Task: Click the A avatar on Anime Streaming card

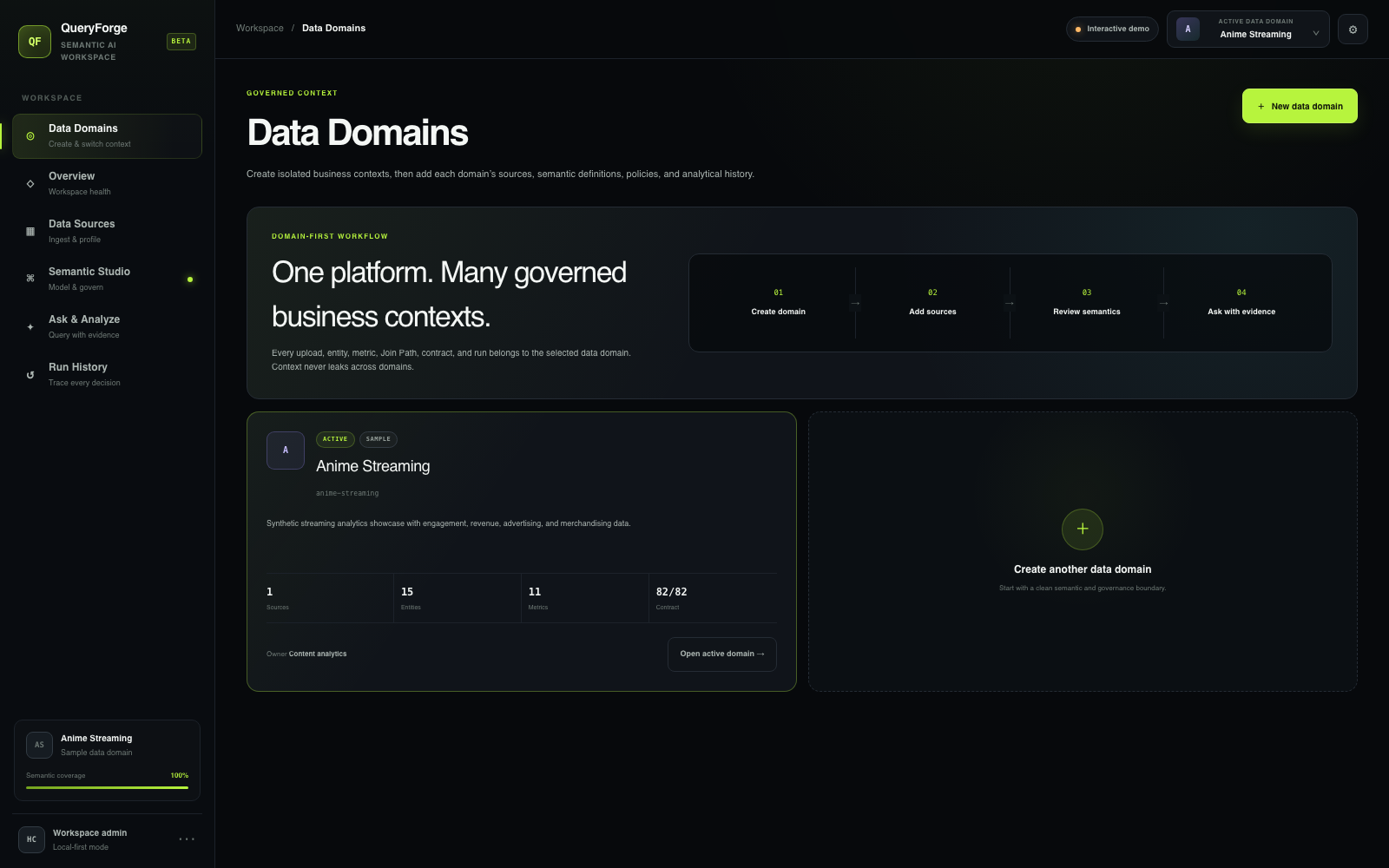Action: coord(286,450)
